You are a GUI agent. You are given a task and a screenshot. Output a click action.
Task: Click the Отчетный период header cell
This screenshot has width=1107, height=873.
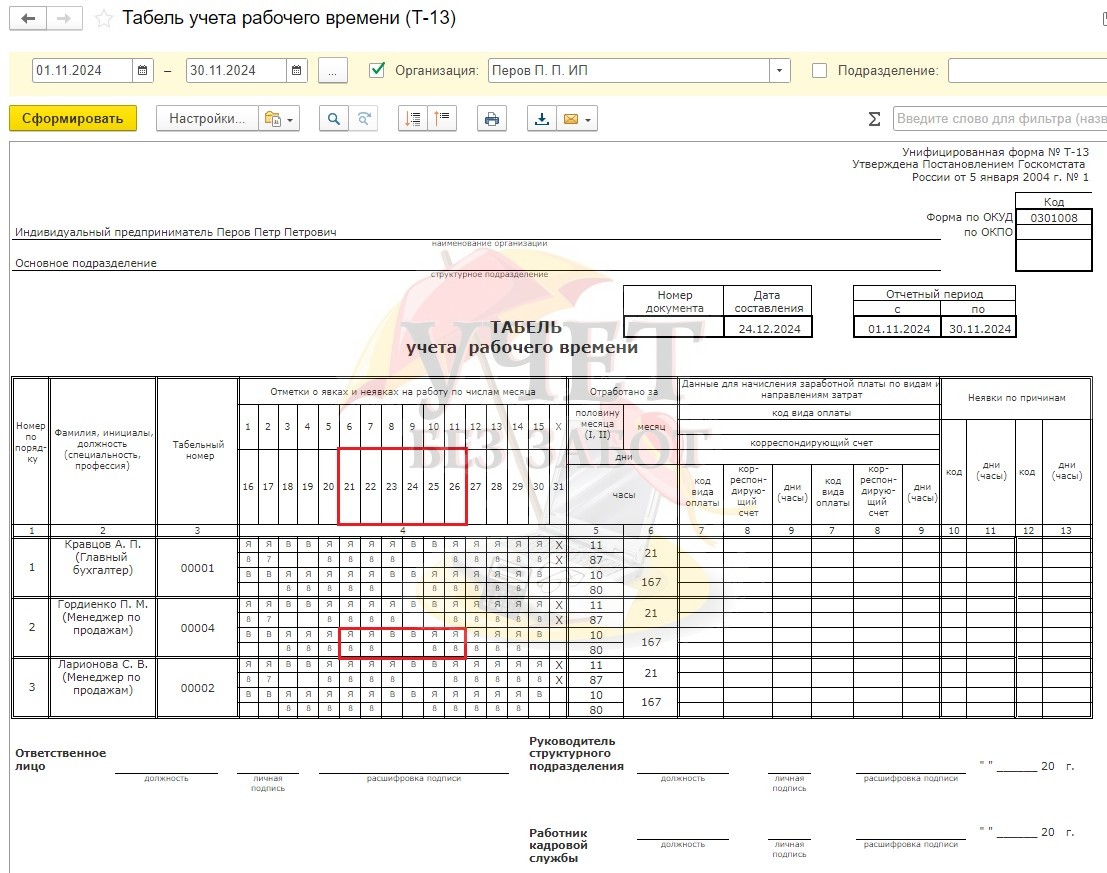(934, 294)
